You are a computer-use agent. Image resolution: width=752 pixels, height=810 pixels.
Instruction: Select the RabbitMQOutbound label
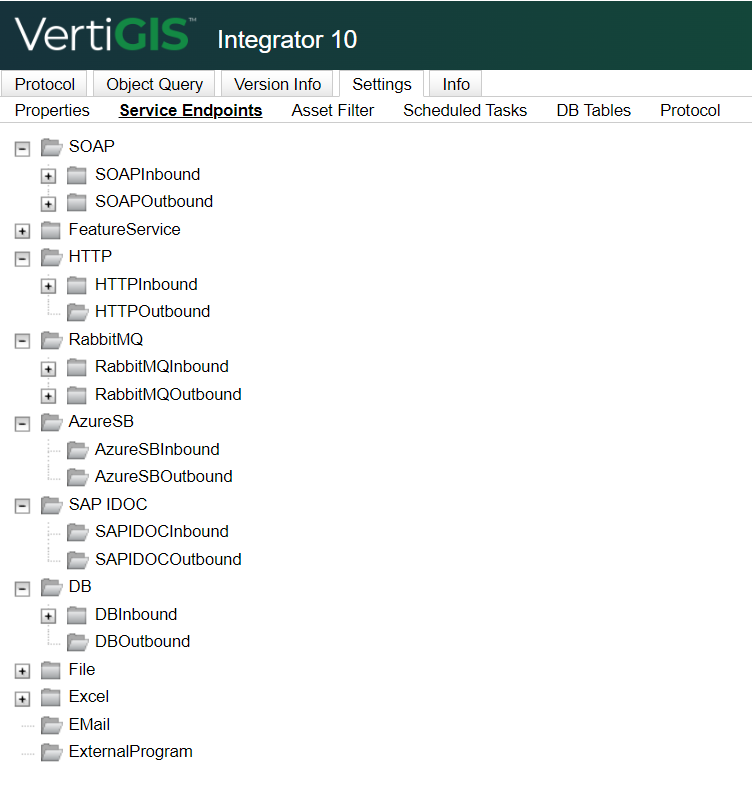(168, 395)
